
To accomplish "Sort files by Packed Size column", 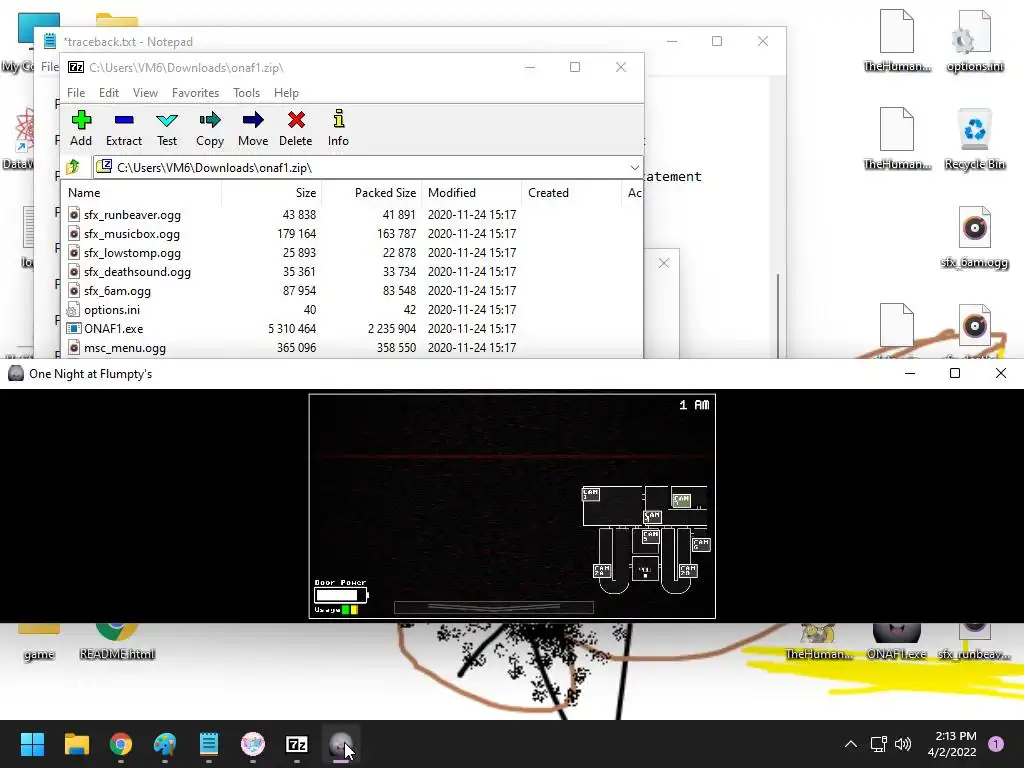I will click(x=372, y=193).
